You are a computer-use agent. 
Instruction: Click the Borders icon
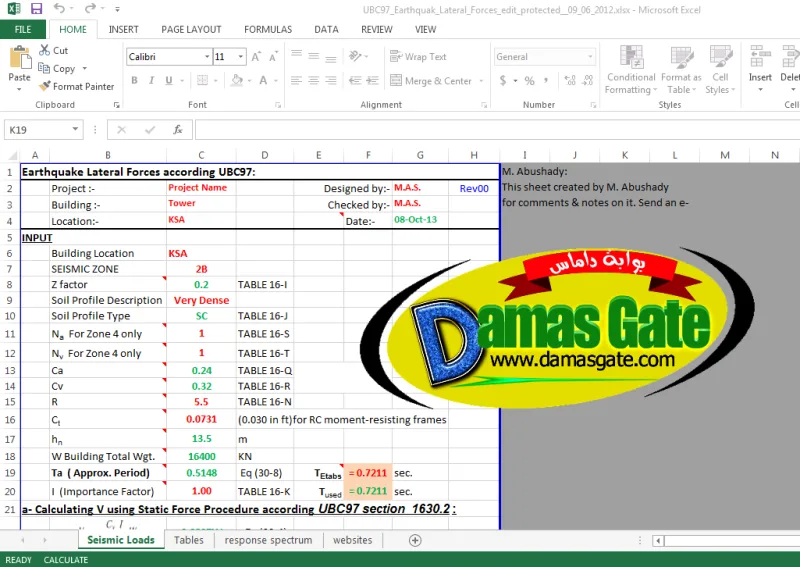point(203,81)
